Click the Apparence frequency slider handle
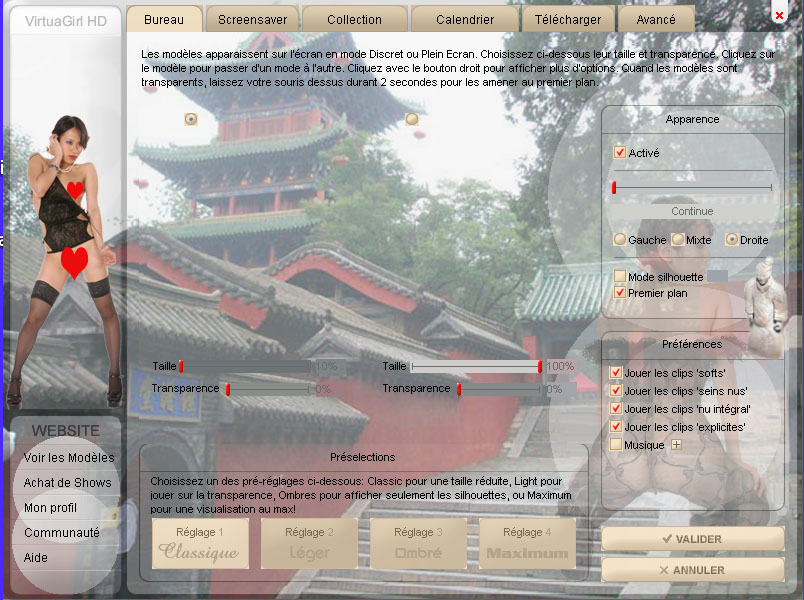This screenshot has height=600, width=804. (614, 188)
